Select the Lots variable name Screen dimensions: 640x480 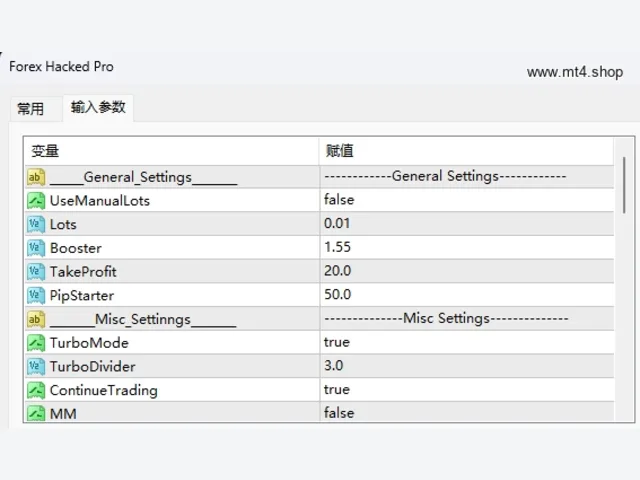pyautogui.click(x=63, y=224)
